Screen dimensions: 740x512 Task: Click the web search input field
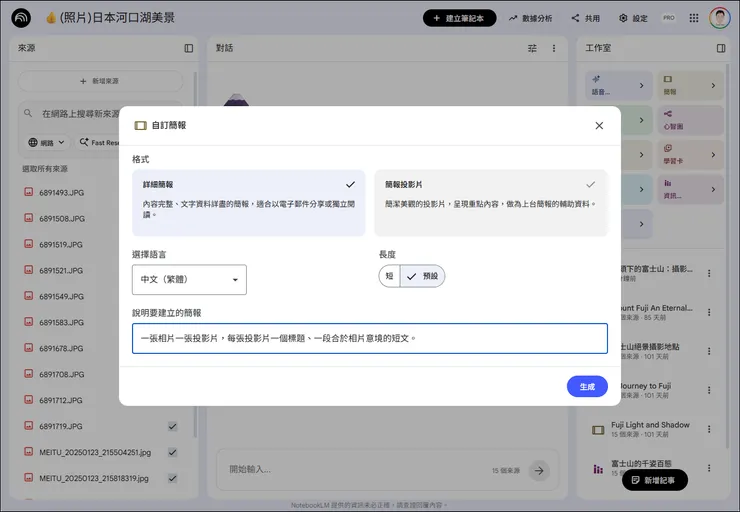pos(78,114)
